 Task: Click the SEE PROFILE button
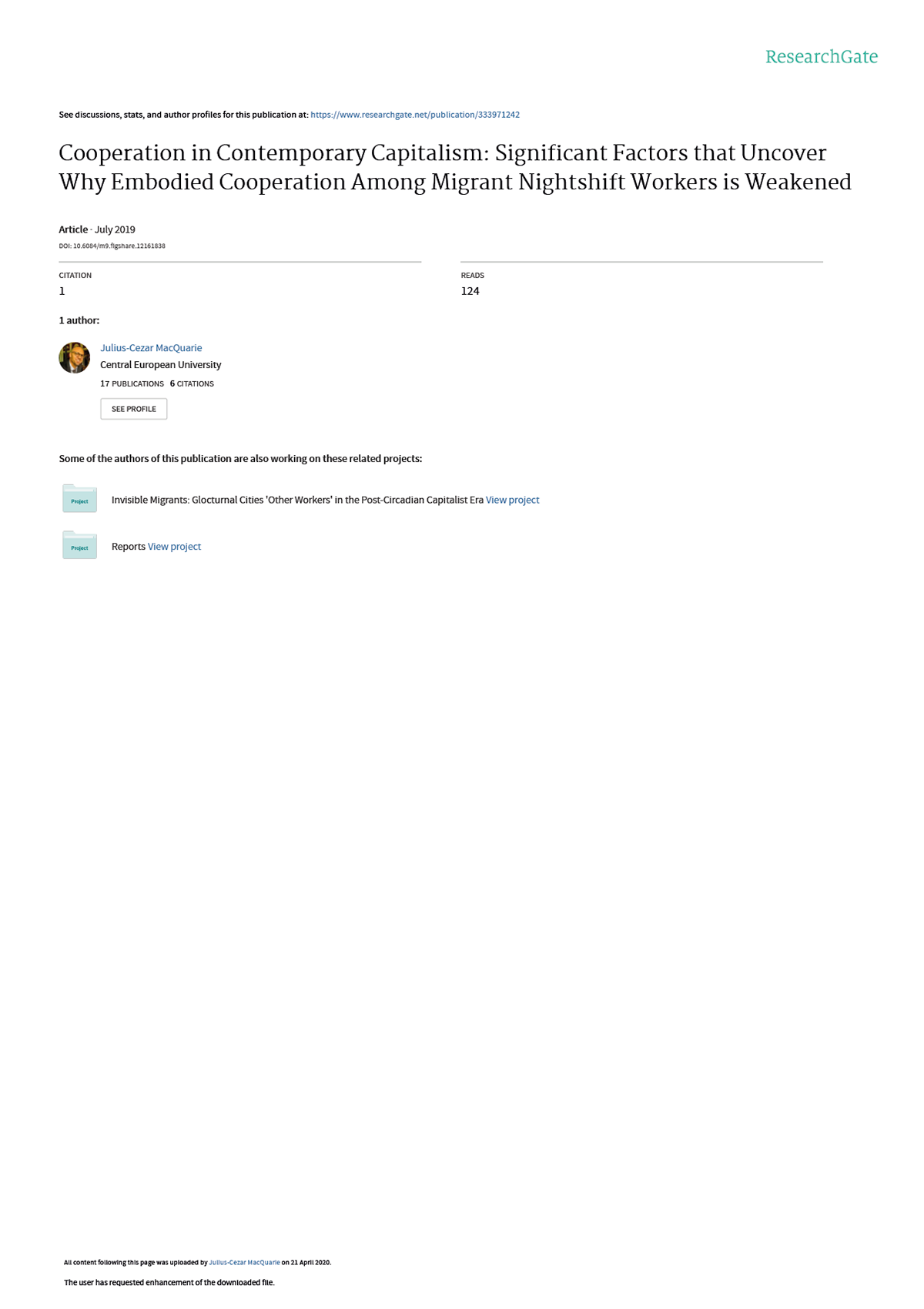134,409
